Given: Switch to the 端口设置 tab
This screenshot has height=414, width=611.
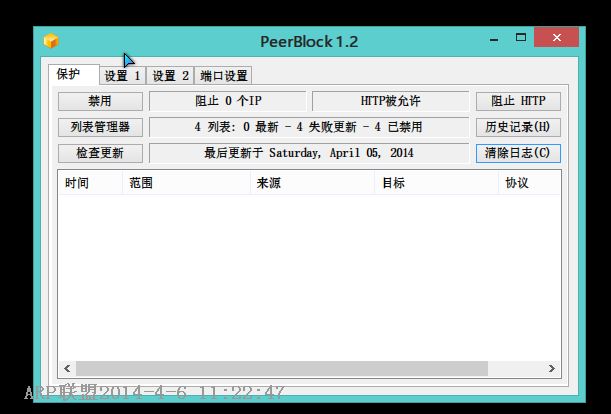Looking at the screenshot, I should click(x=223, y=76).
